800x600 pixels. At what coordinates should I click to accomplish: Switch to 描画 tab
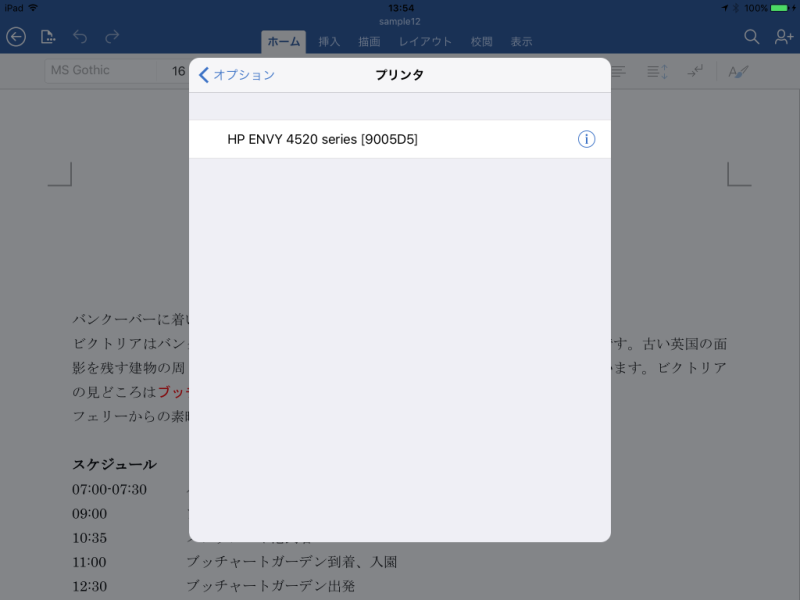(369, 42)
